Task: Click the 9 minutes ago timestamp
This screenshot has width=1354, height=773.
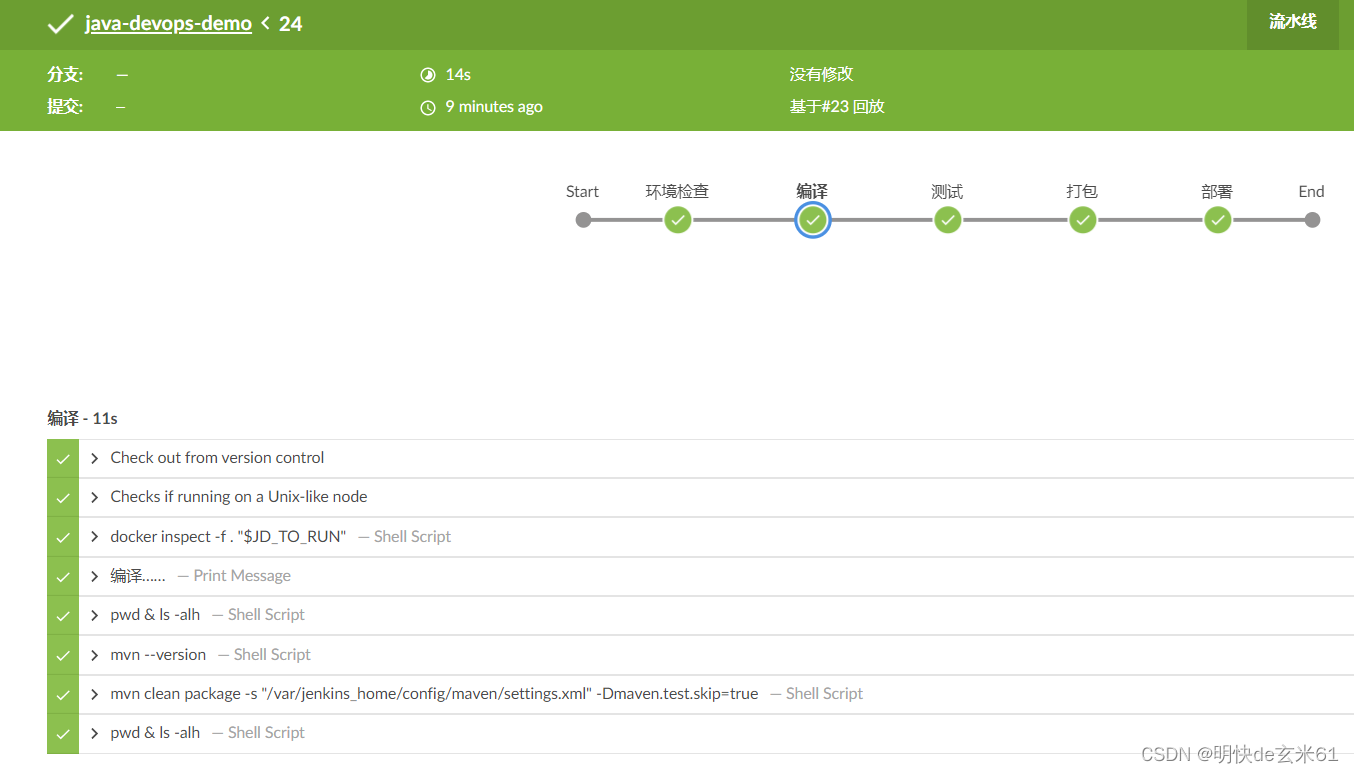Action: 494,106
